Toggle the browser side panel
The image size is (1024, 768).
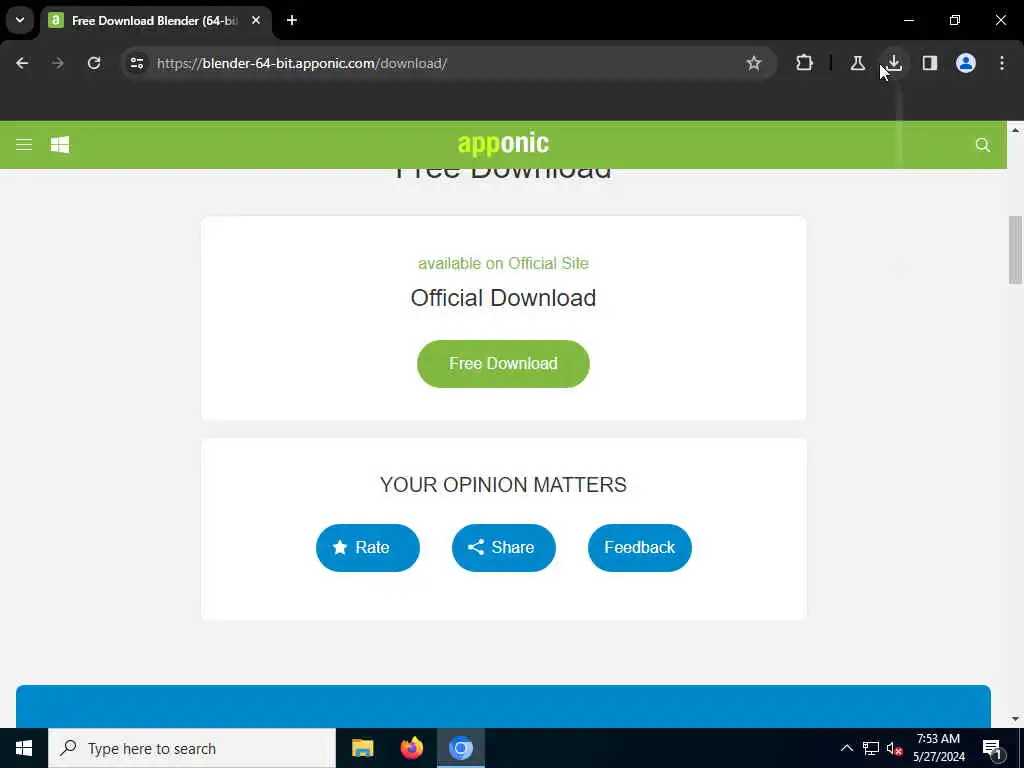point(930,63)
